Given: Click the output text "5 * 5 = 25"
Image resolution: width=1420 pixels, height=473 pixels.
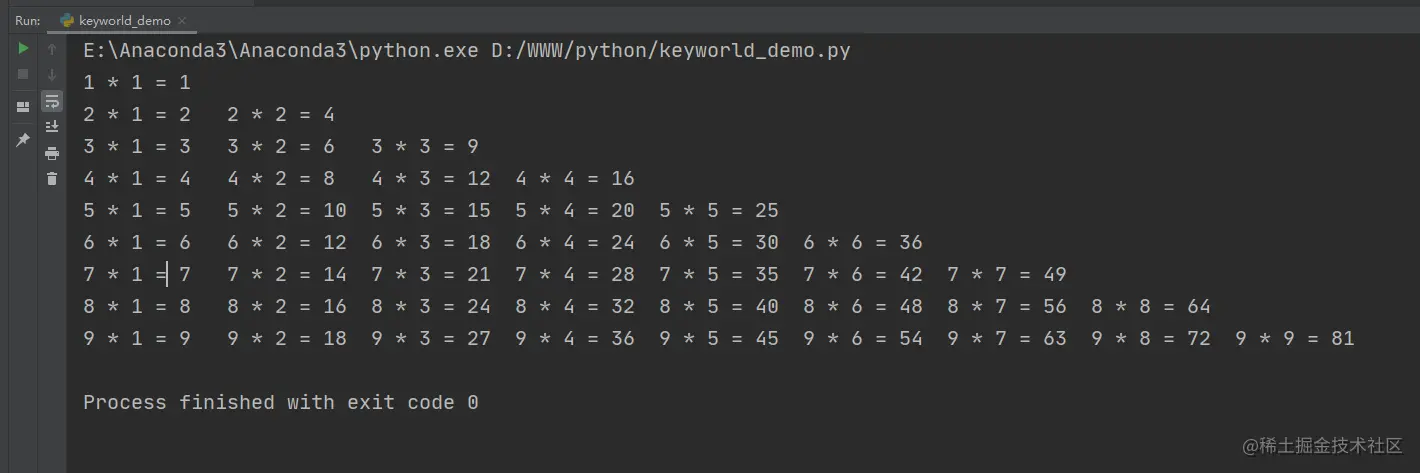Looking at the screenshot, I should pyautogui.click(x=719, y=211).
